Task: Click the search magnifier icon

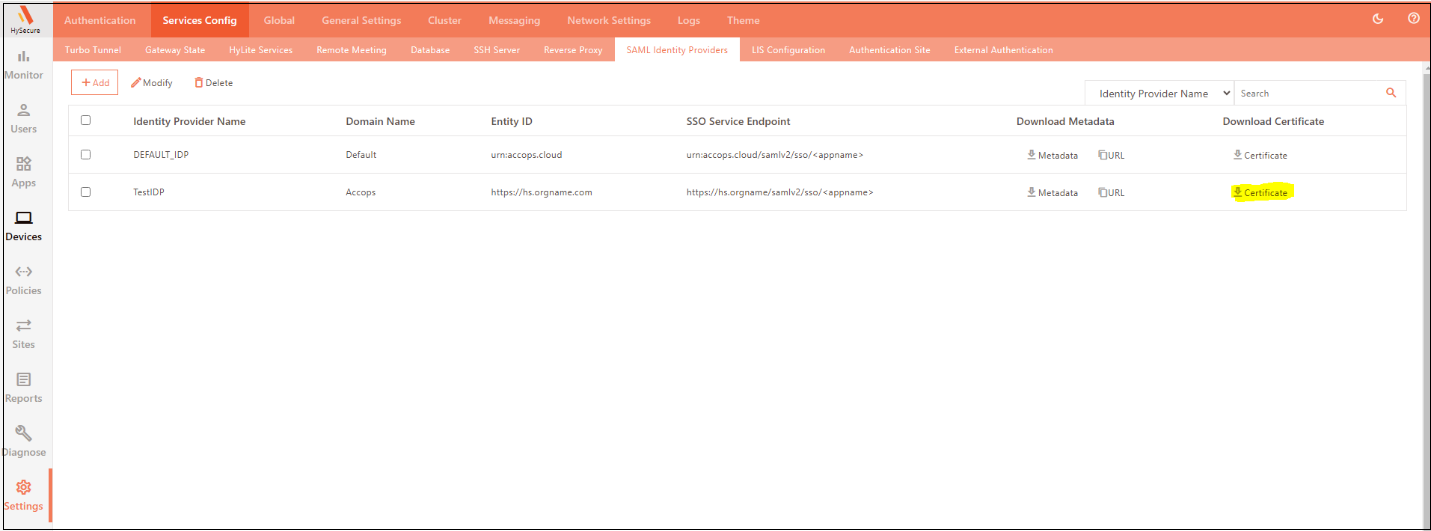Action: pyautogui.click(x=1390, y=93)
